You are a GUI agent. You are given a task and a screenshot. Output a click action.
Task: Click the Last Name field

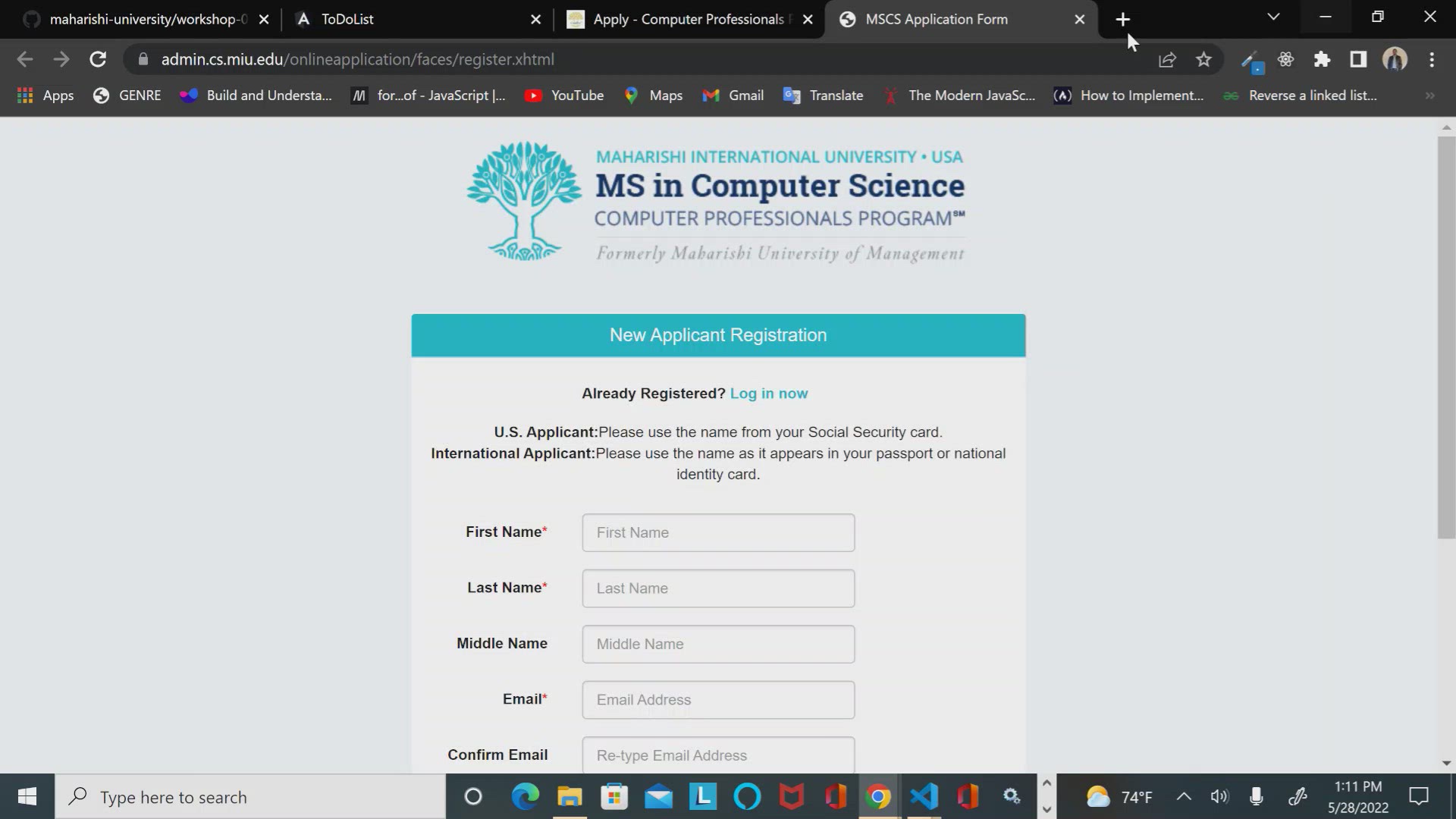click(718, 588)
